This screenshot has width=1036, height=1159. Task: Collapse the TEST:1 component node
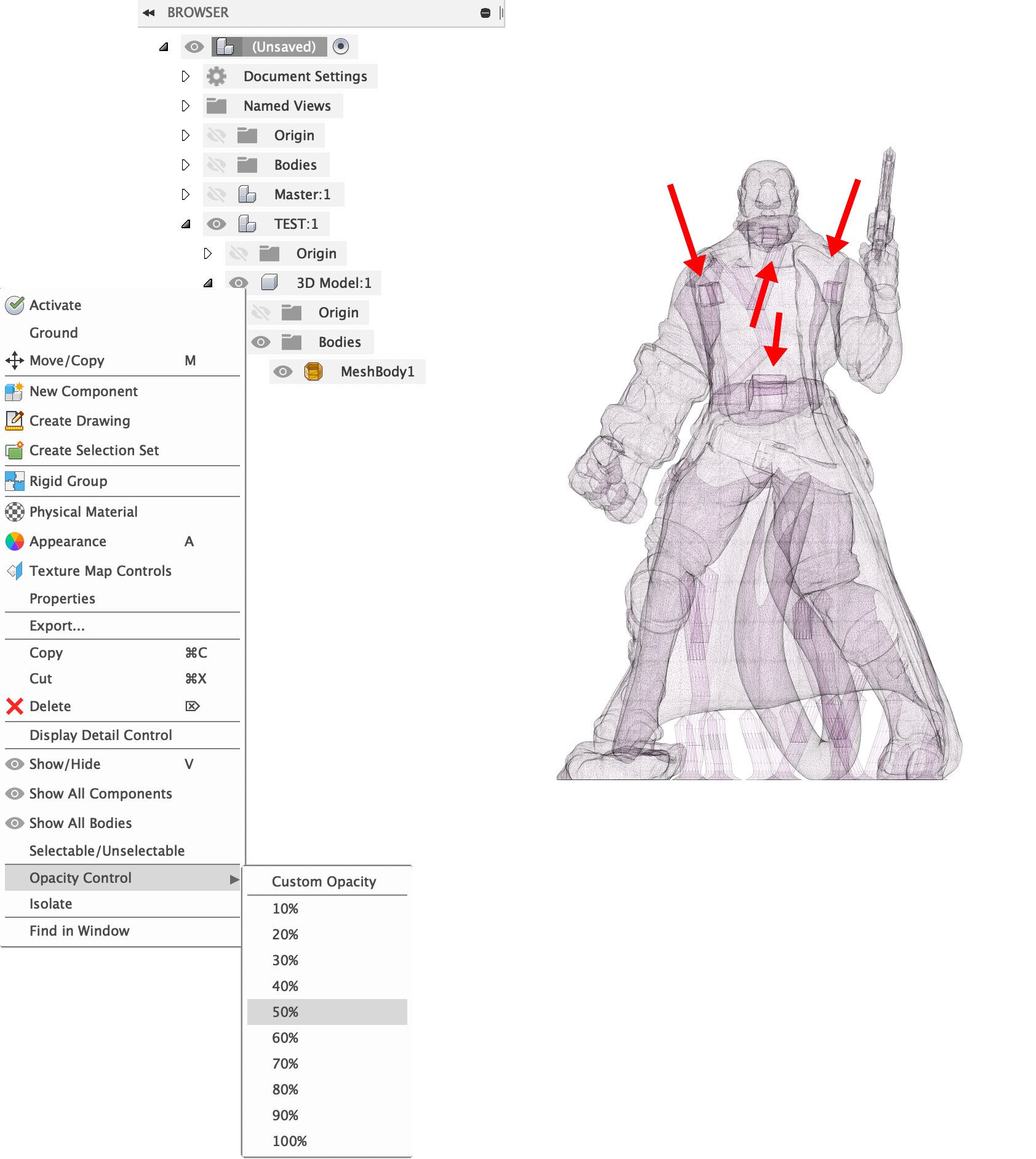186,224
